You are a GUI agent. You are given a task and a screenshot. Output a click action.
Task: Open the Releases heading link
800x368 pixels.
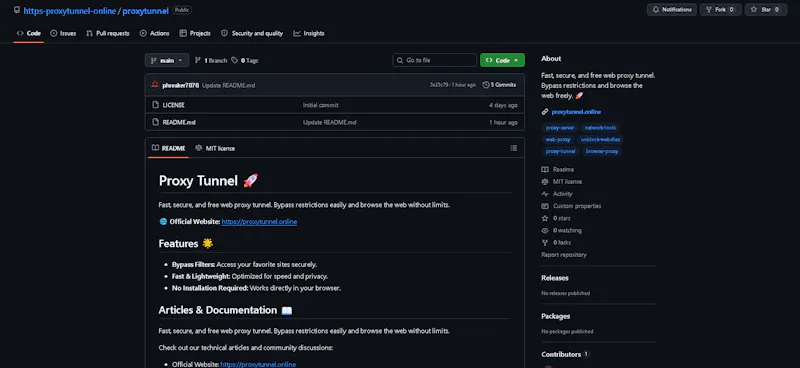point(555,278)
